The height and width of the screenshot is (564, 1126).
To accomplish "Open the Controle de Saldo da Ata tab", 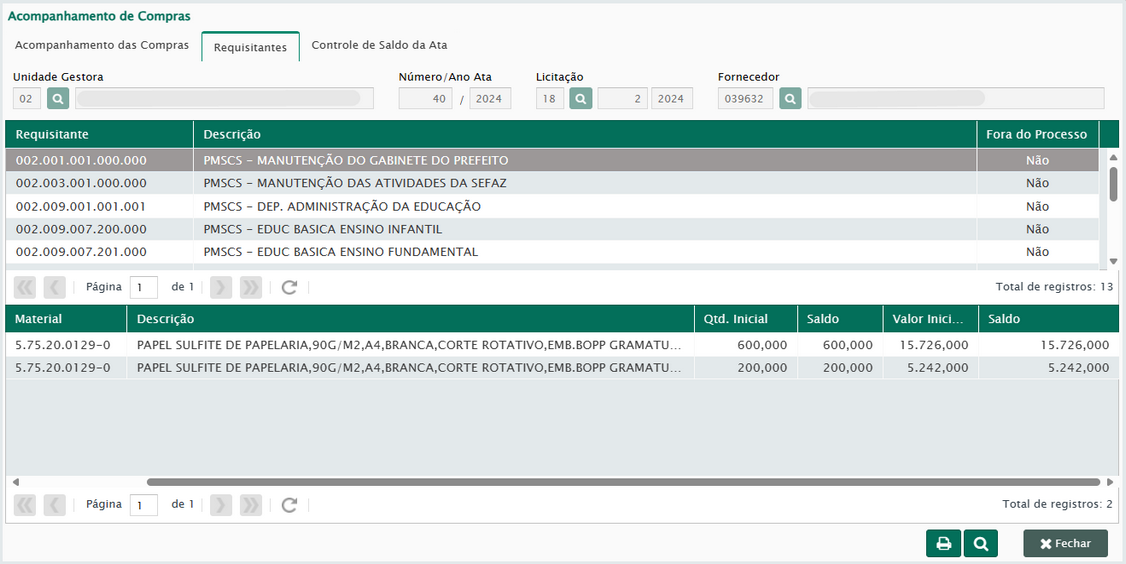I will click(379, 46).
